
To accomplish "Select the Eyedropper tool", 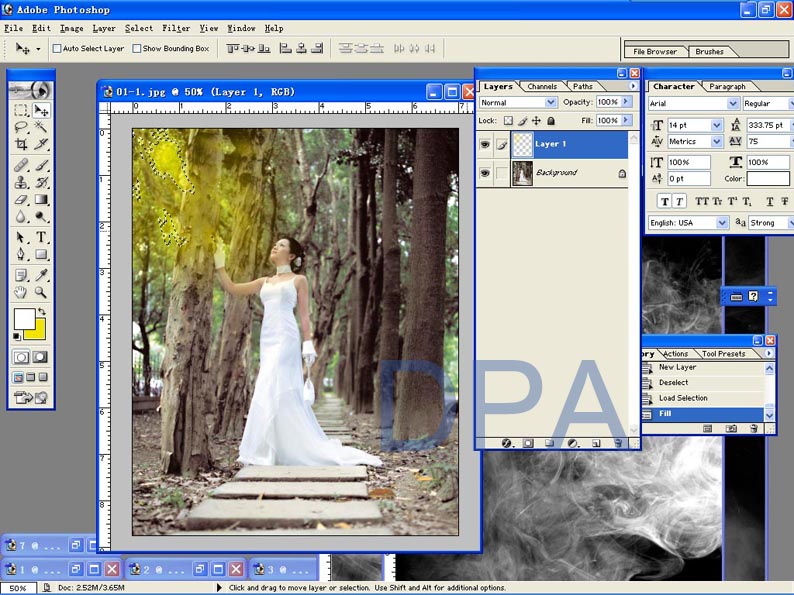I will 41,275.
